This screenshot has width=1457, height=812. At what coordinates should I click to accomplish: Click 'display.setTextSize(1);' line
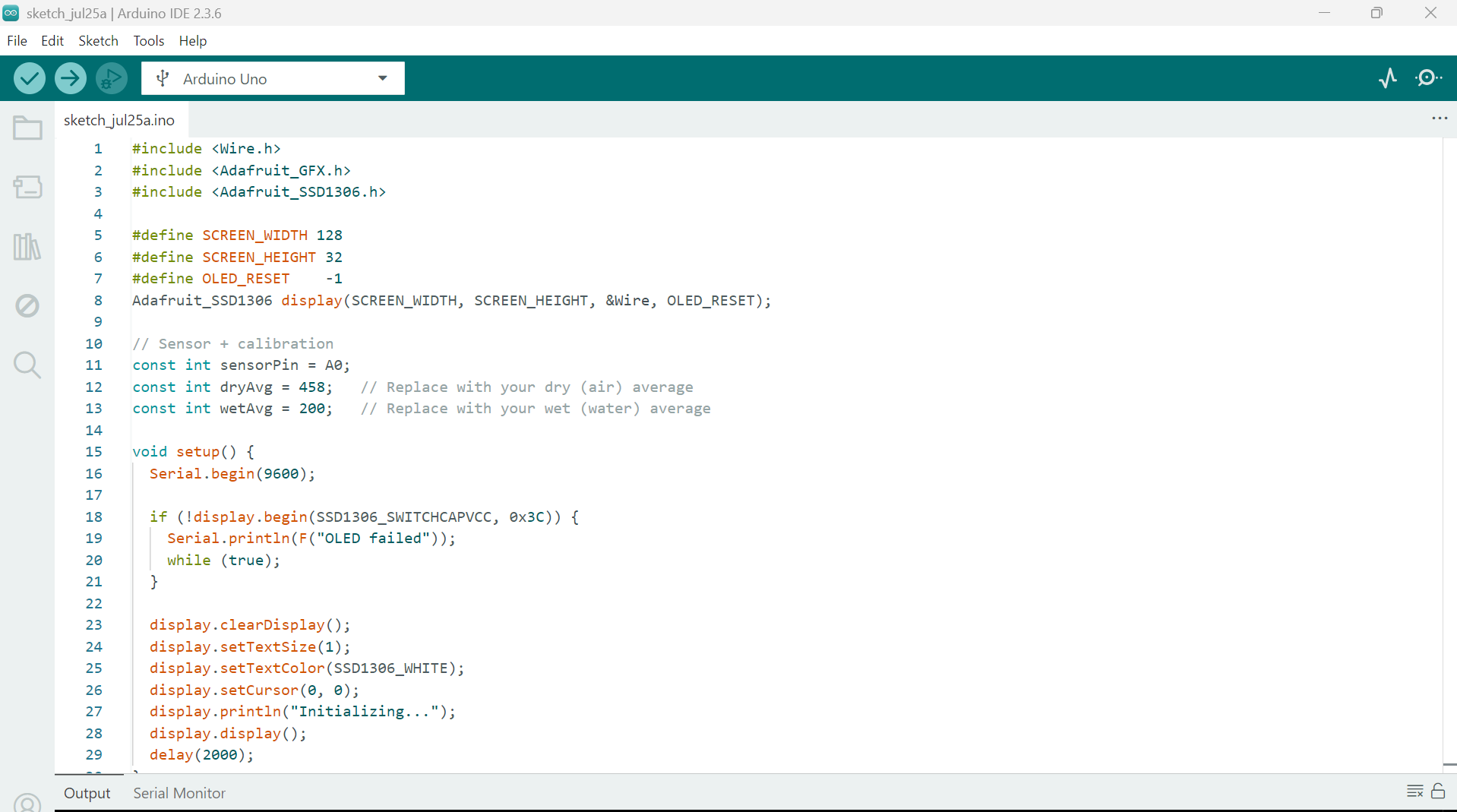(x=250, y=647)
